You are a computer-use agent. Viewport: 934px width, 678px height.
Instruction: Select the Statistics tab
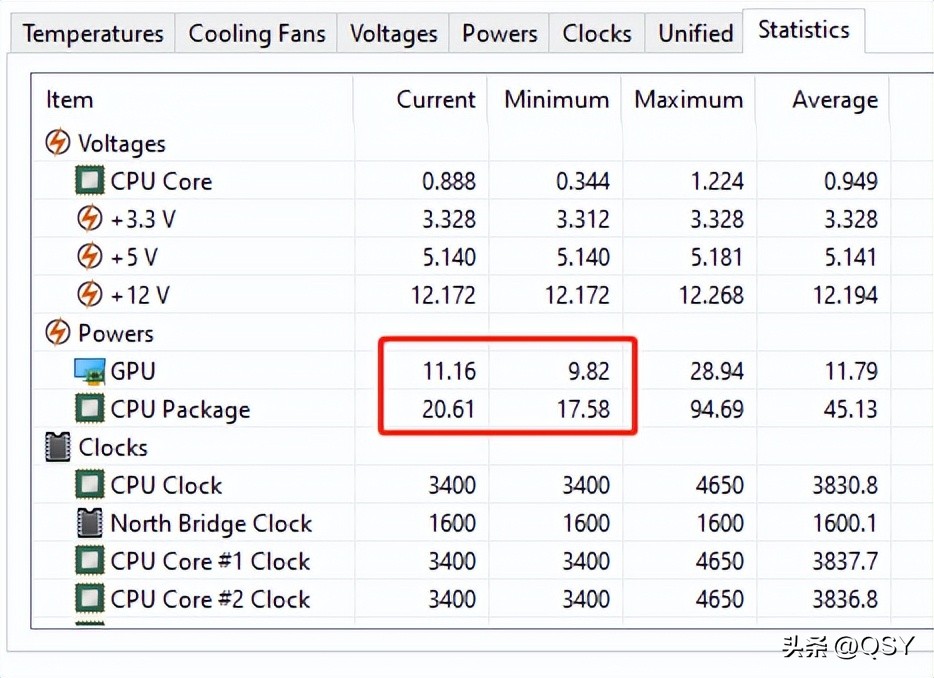[x=804, y=30]
